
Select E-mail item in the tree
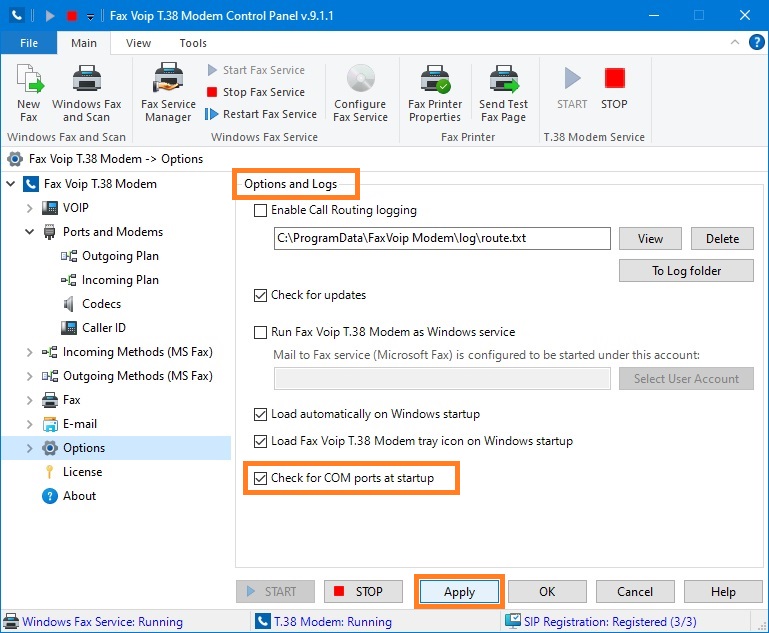[x=79, y=424]
